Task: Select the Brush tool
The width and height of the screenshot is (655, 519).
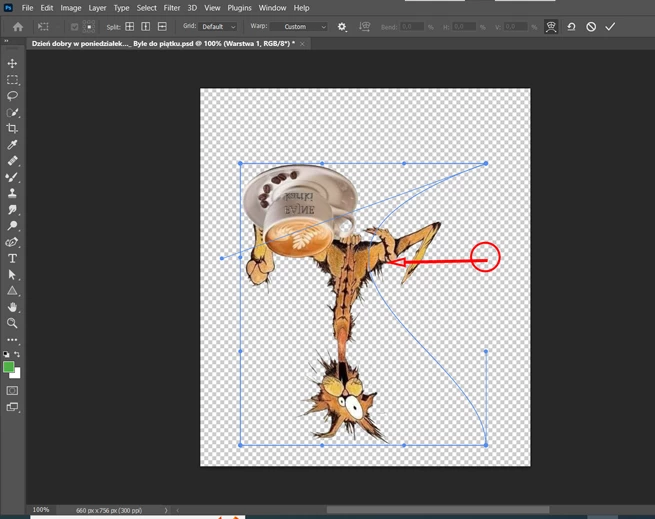Action: tap(12, 177)
